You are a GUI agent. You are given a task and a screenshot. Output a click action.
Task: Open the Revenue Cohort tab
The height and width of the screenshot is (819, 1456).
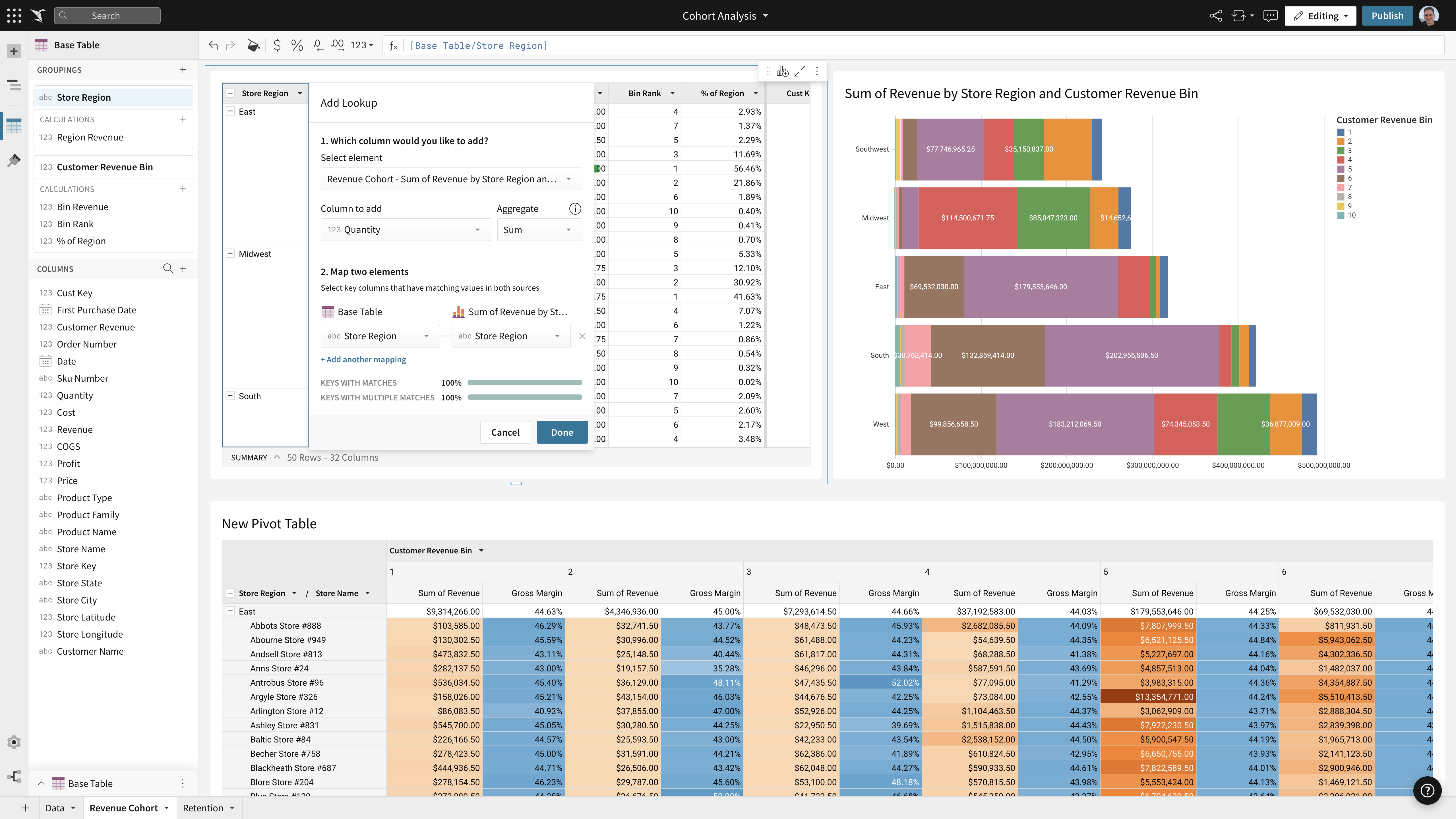(x=124, y=808)
